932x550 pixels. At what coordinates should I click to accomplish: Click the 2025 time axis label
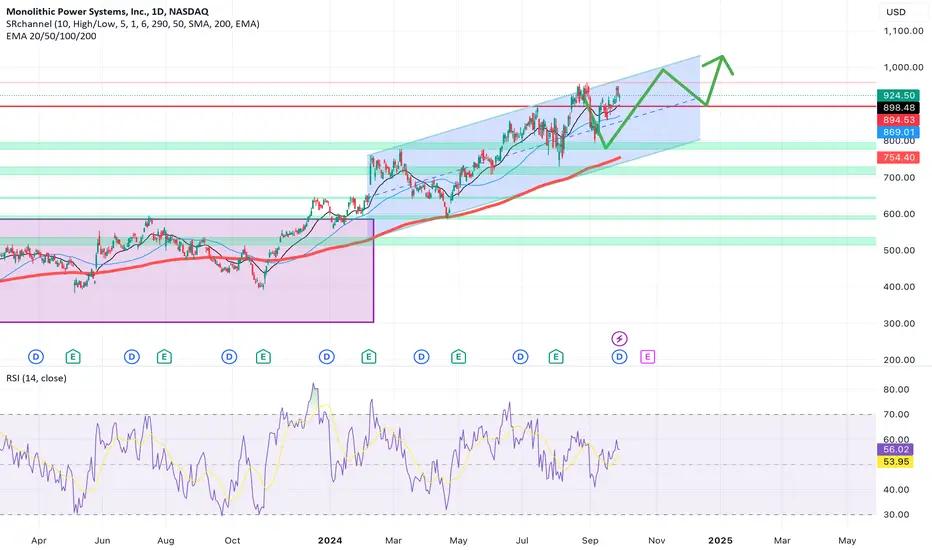tap(720, 540)
